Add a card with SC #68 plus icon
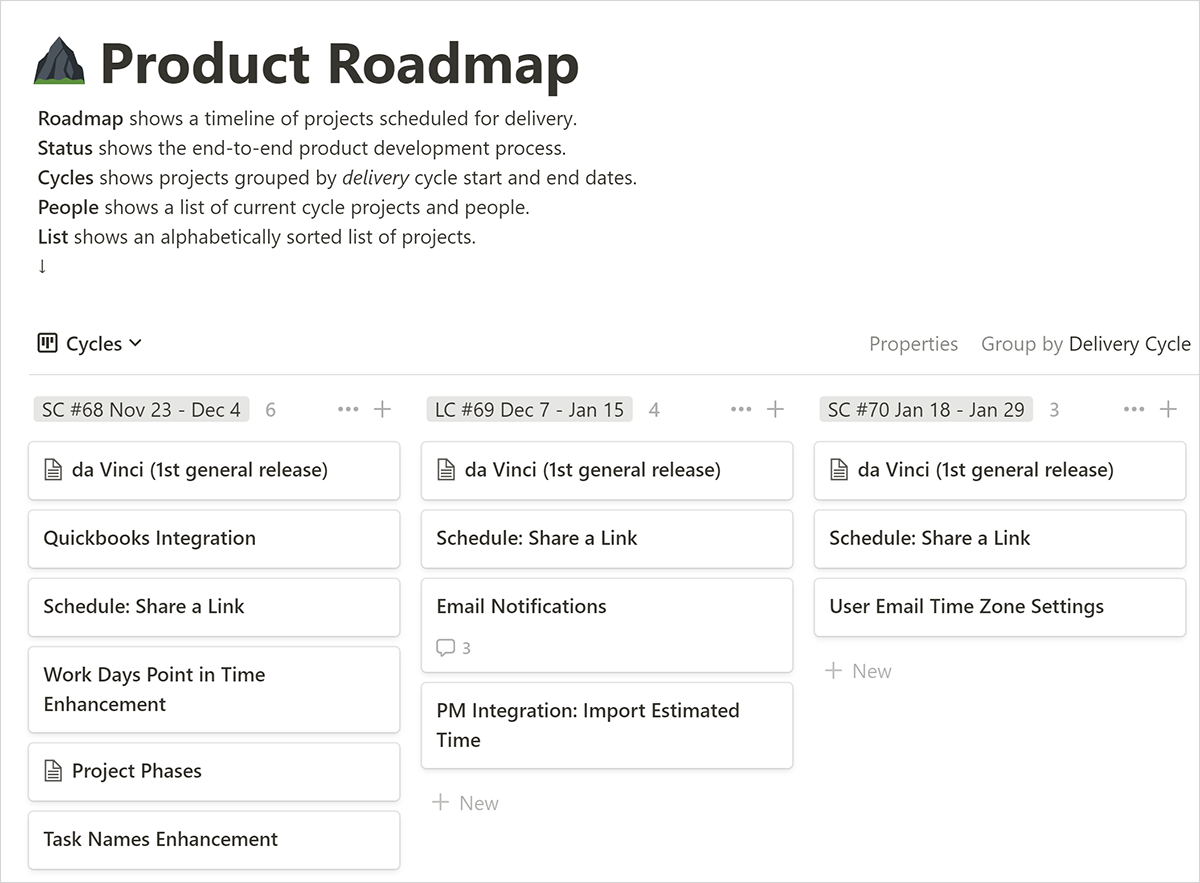Viewport: 1200px width, 883px height. (382, 409)
